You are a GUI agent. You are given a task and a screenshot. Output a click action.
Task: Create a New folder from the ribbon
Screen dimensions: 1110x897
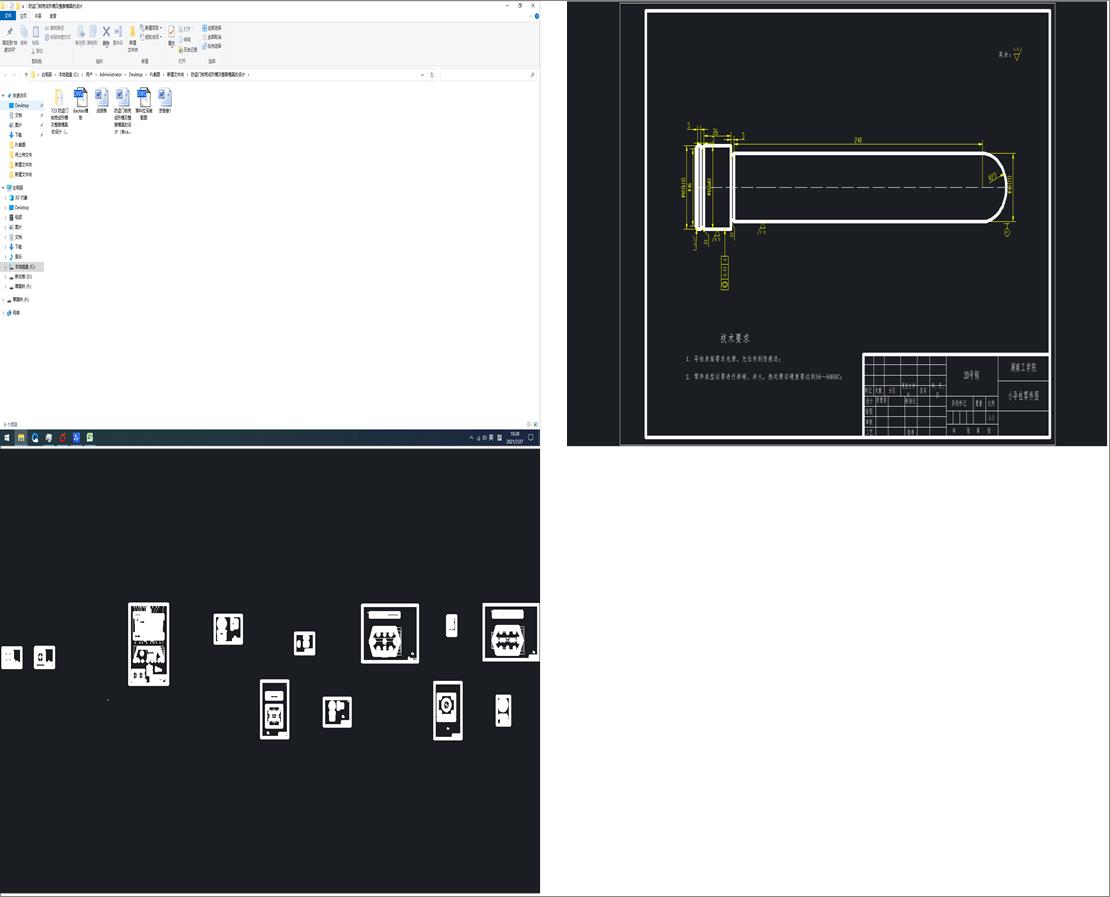pos(132,39)
